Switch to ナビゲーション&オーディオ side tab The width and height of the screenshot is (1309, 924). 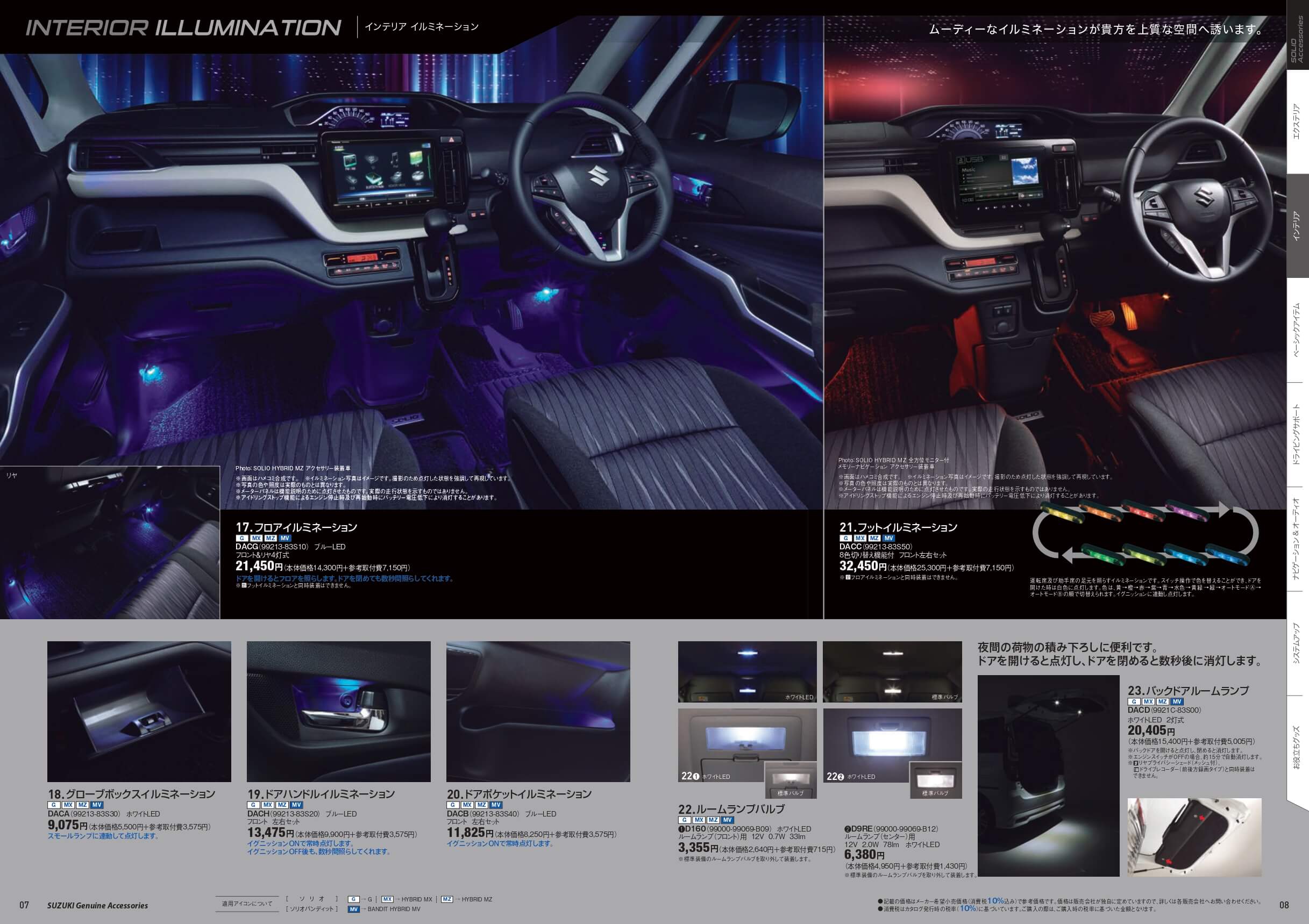click(x=1298, y=540)
